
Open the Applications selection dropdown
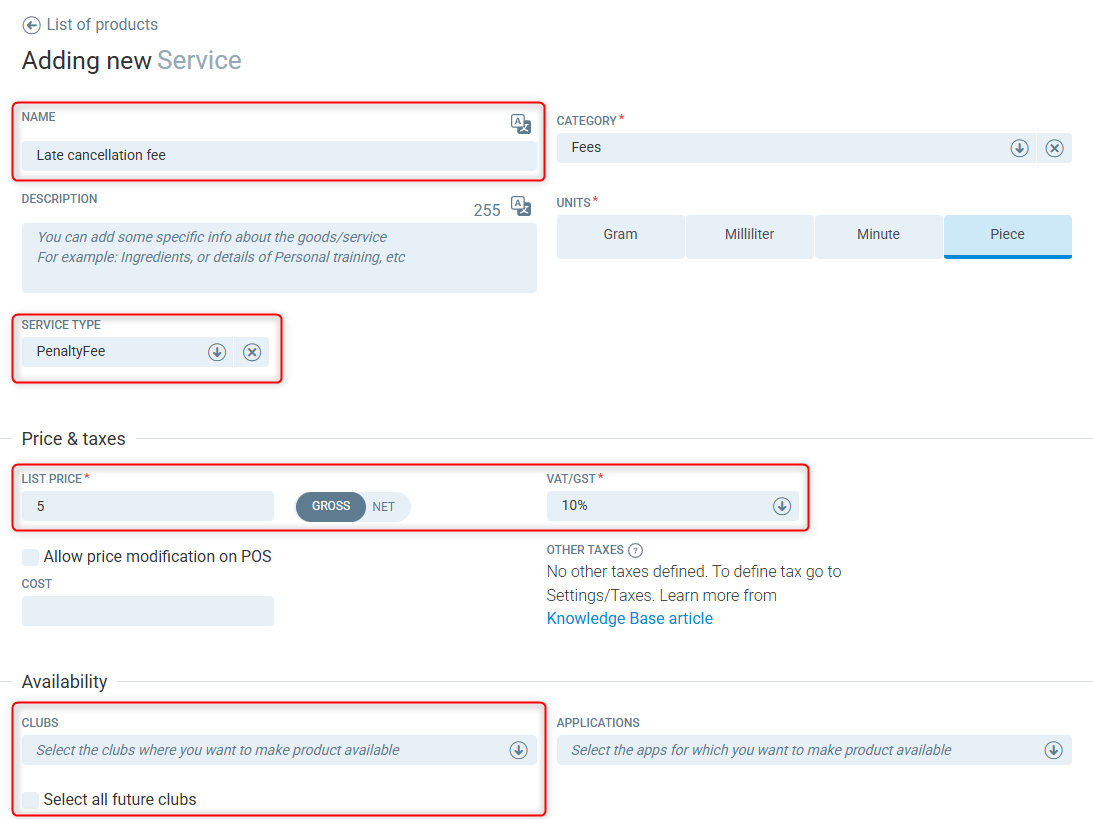(x=1053, y=750)
